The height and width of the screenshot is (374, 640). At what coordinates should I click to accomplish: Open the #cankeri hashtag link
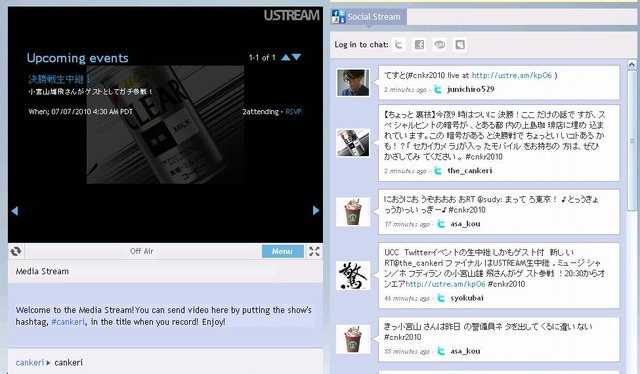pos(68,322)
